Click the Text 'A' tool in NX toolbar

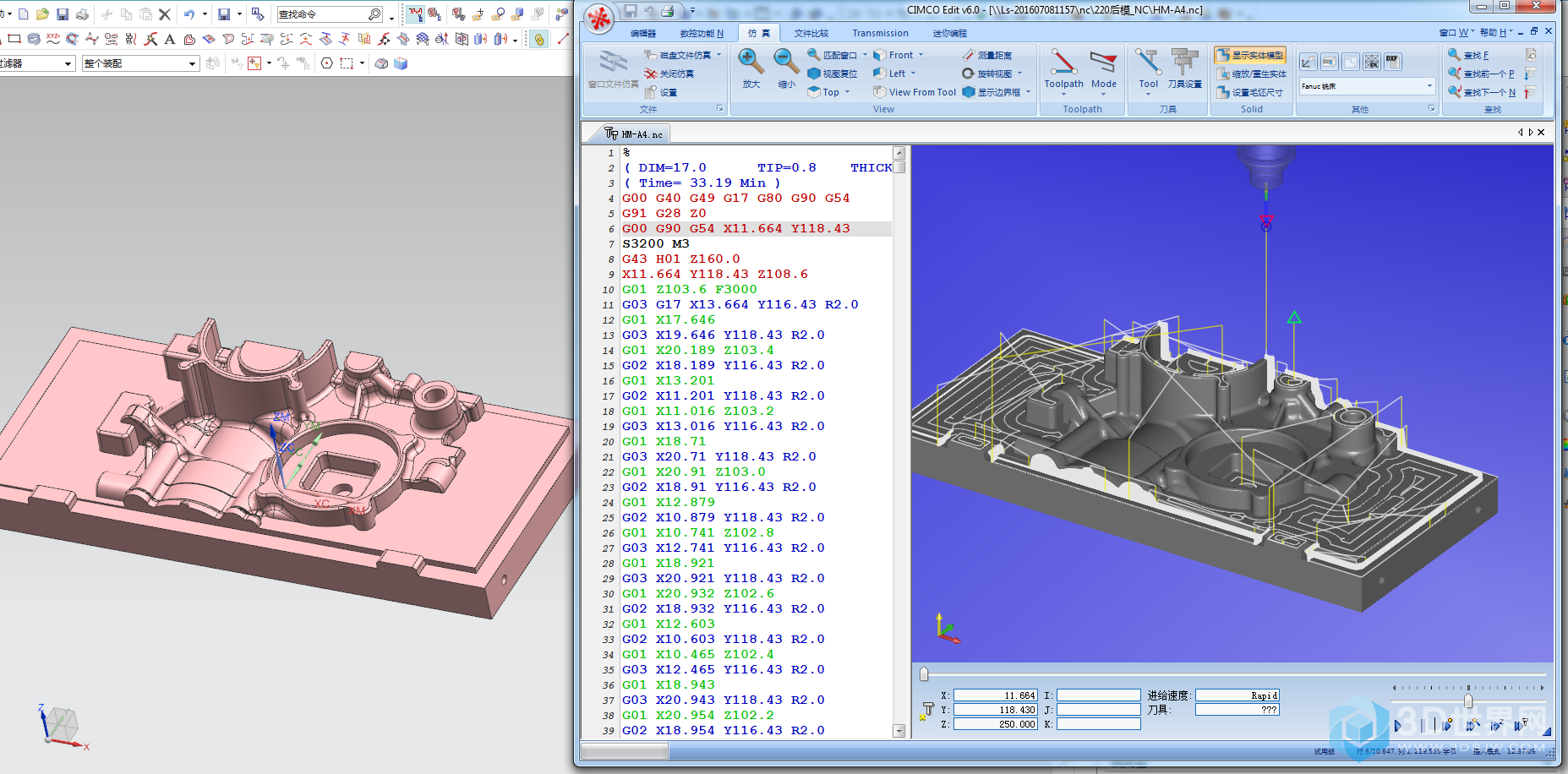pos(170,39)
